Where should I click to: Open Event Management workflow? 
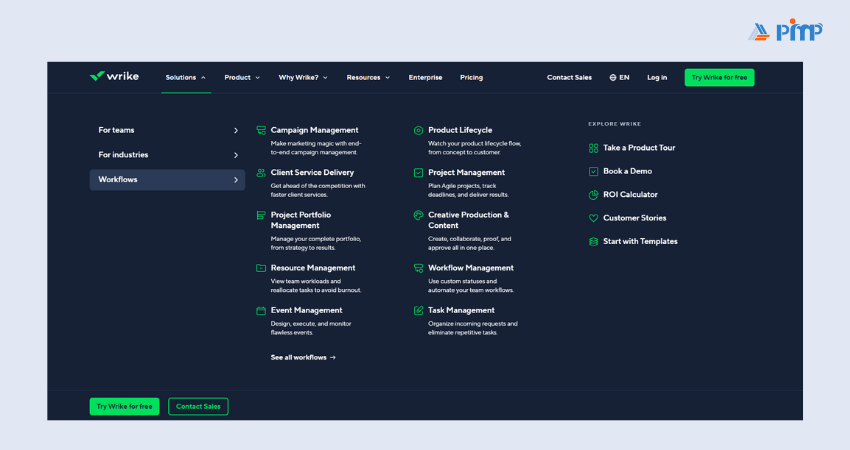[x=306, y=310]
